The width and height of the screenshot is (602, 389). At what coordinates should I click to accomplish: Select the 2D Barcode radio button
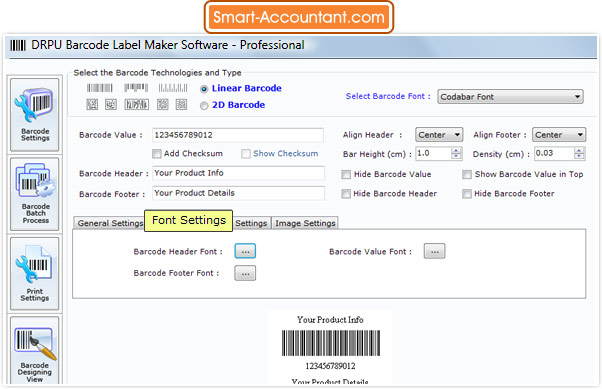[204, 106]
